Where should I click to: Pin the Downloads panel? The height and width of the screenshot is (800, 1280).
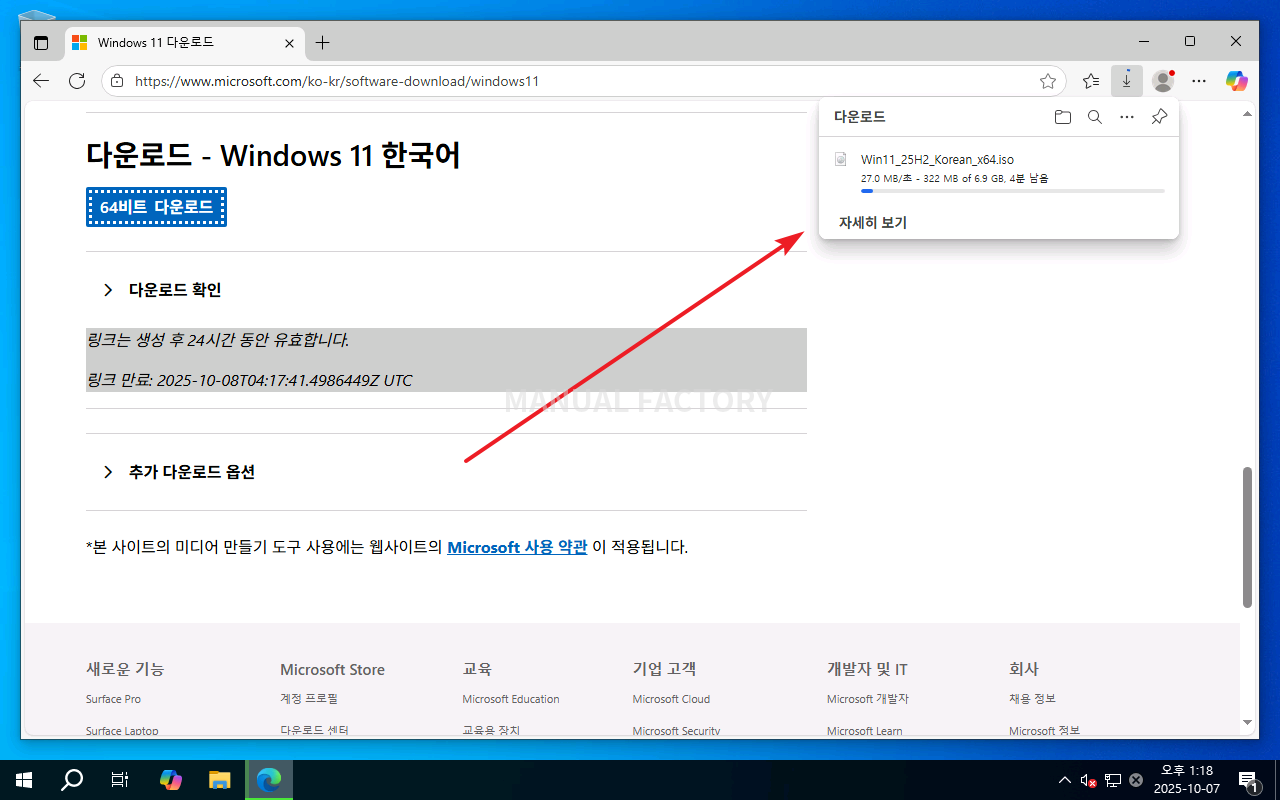click(x=1159, y=117)
